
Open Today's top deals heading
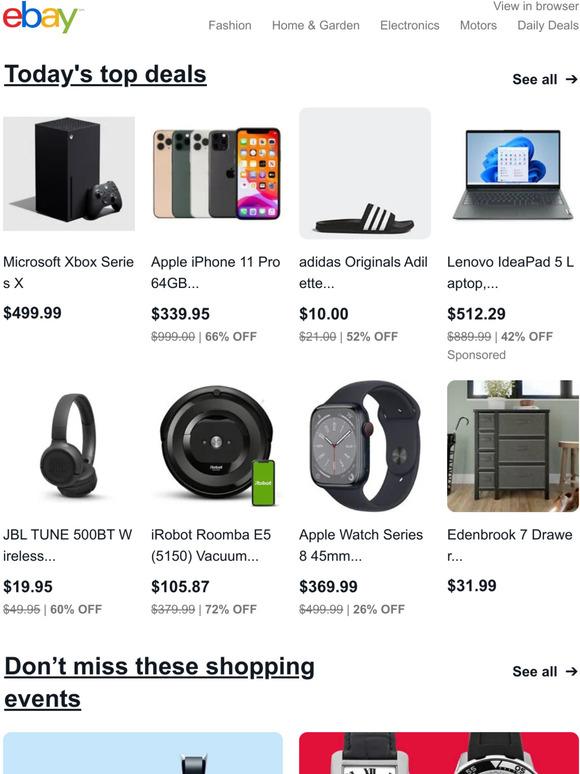tap(105, 75)
